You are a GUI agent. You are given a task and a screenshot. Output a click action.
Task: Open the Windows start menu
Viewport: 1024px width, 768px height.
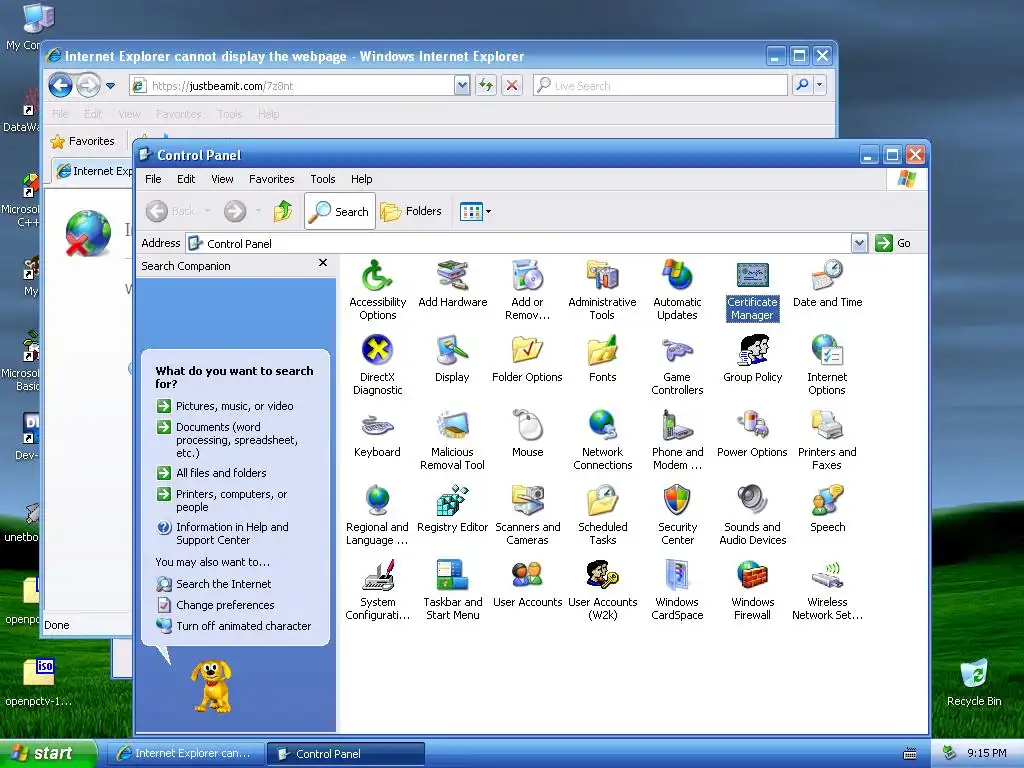click(47, 753)
